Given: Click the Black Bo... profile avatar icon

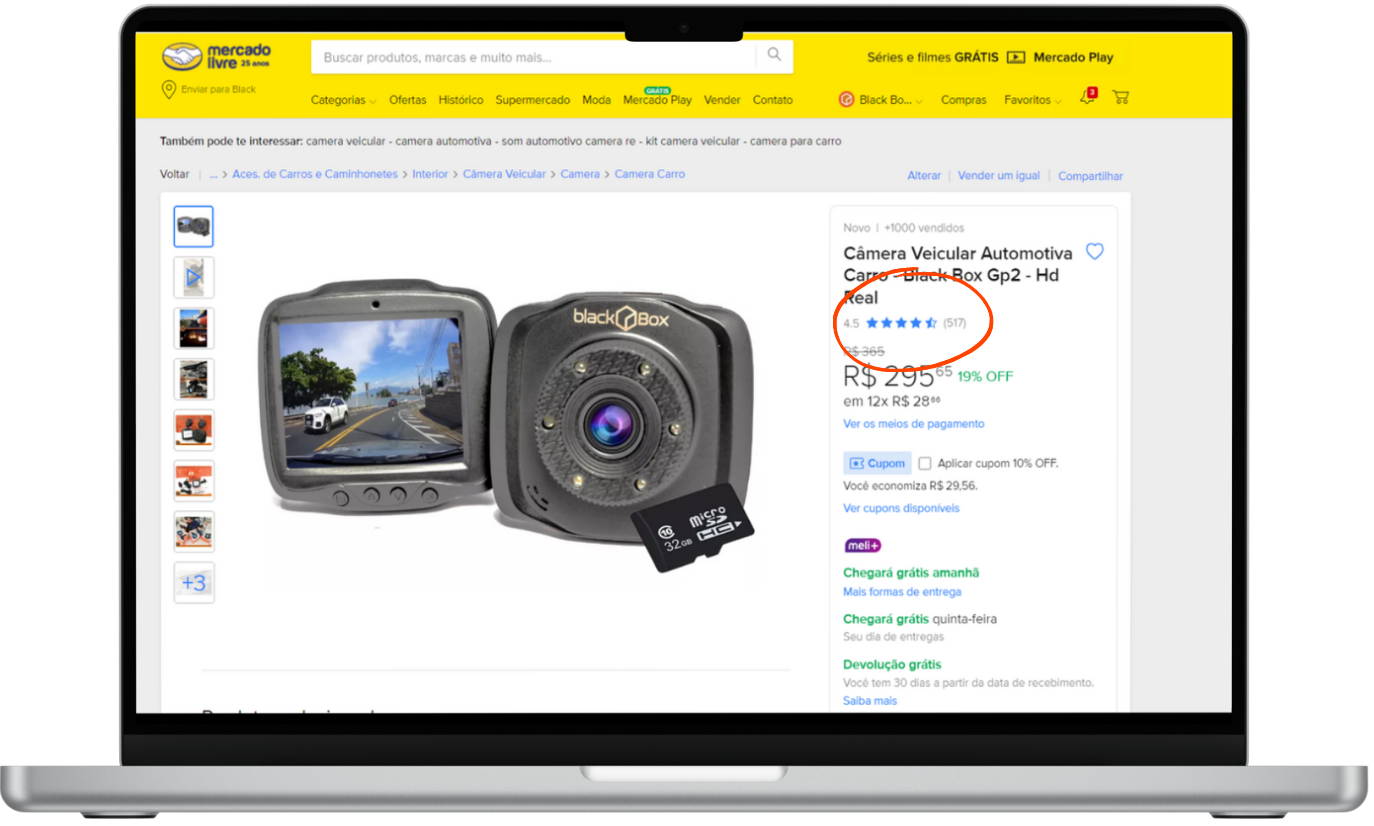Looking at the screenshot, I should click(x=846, y=100).
